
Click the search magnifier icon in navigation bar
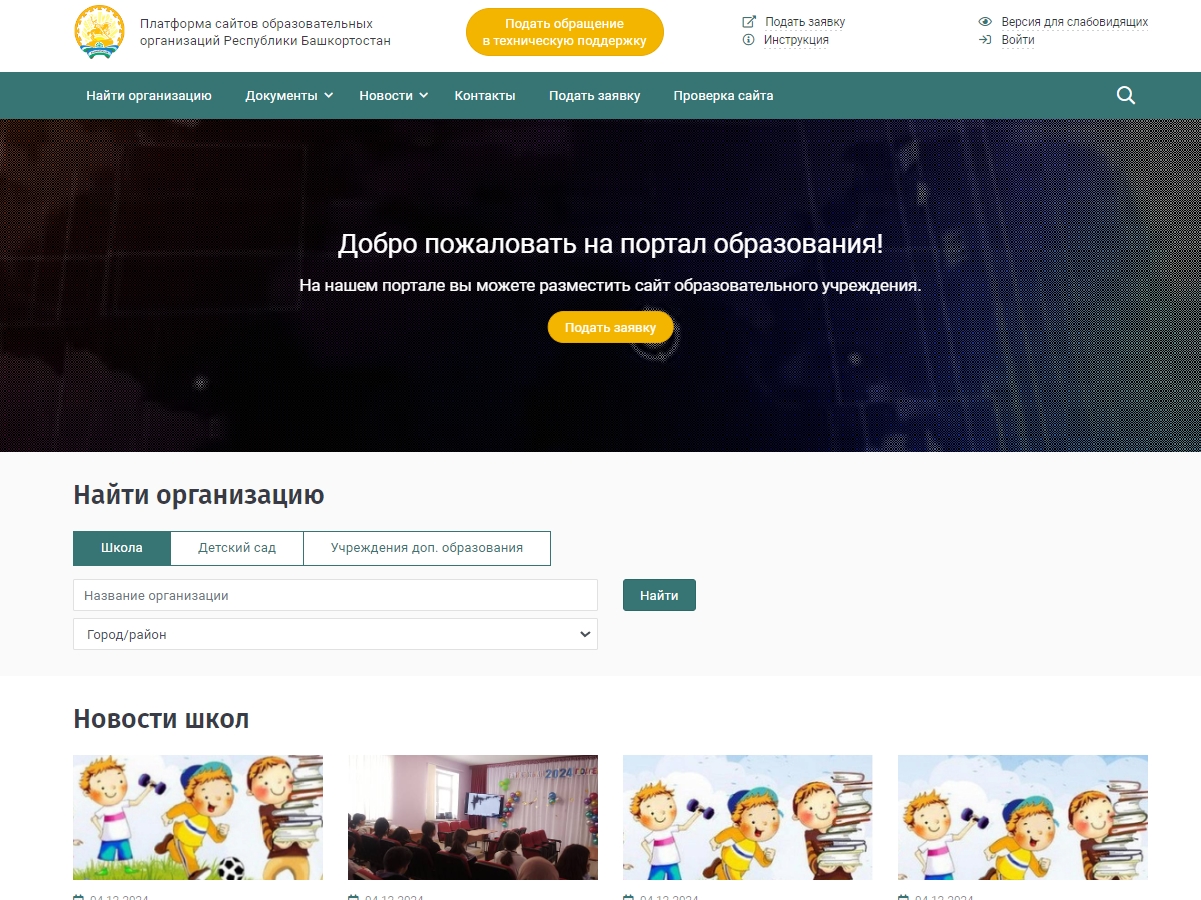(x=1125, y=95)
